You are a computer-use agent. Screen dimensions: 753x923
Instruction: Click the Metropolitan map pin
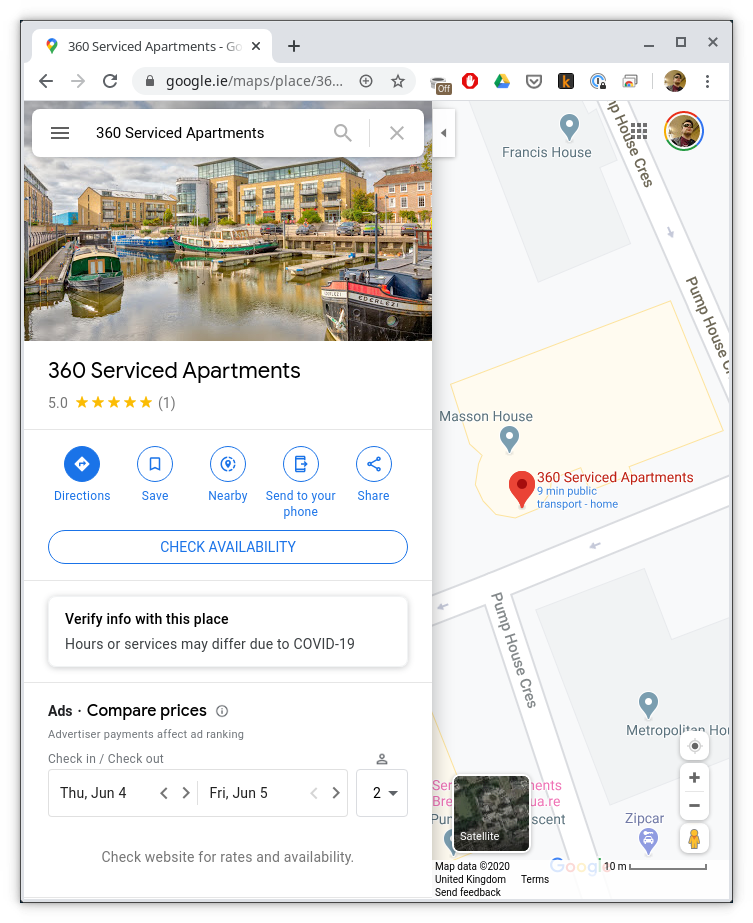tap(648, 705)
